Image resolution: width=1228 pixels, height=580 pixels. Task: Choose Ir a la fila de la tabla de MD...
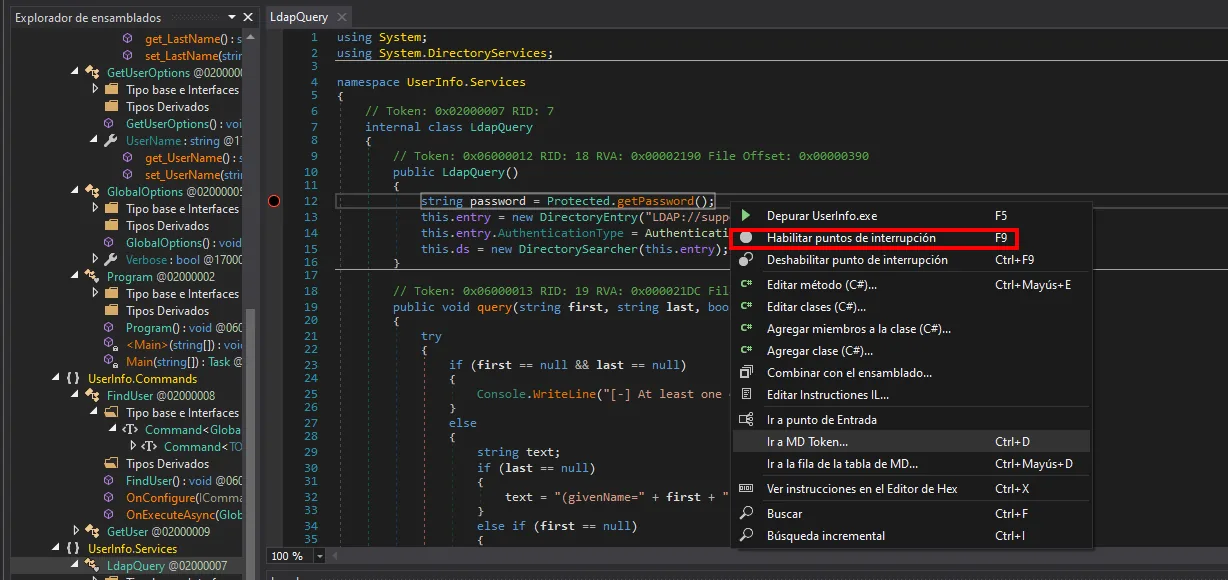911,464
